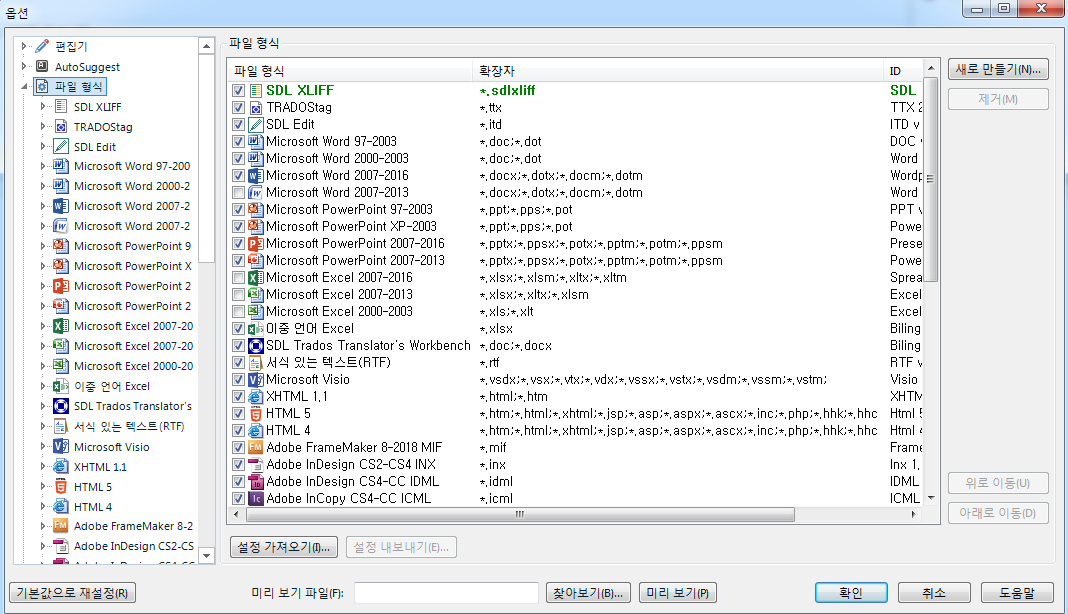
Task: Click Adobe InDesign CS2-CS4 INX icon in list
Action: [255, 465]
